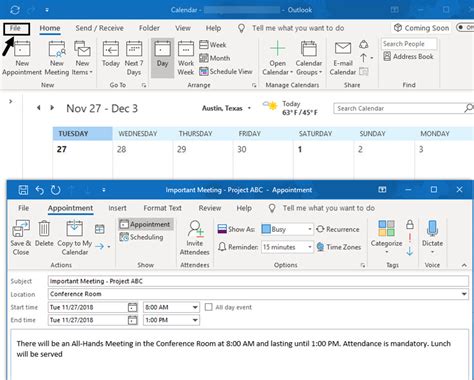The height and width of the screenshot is (380, 474).
Task: Open Calendar Groups dropdown
Action: 309,58
